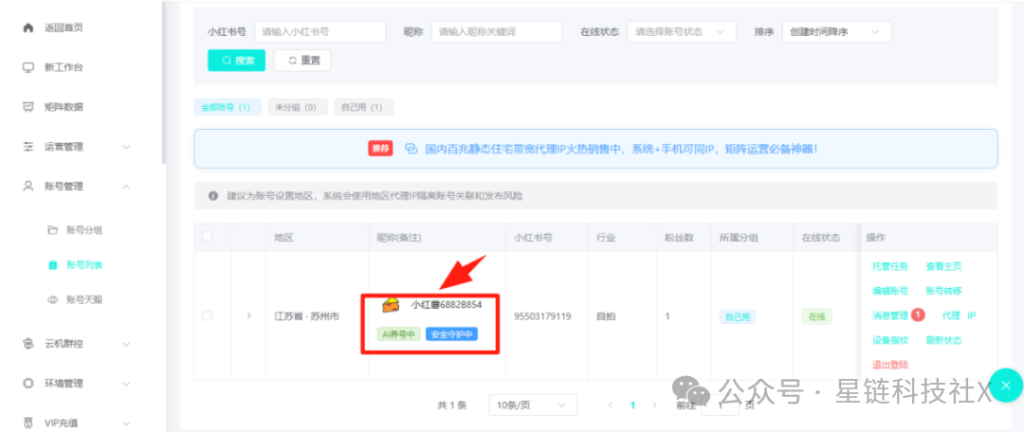Image resolution: width=1024 pixels, height=432 pixels.
Task: Click 编辑账号 in the 操作 column
Action: (890, 290)
